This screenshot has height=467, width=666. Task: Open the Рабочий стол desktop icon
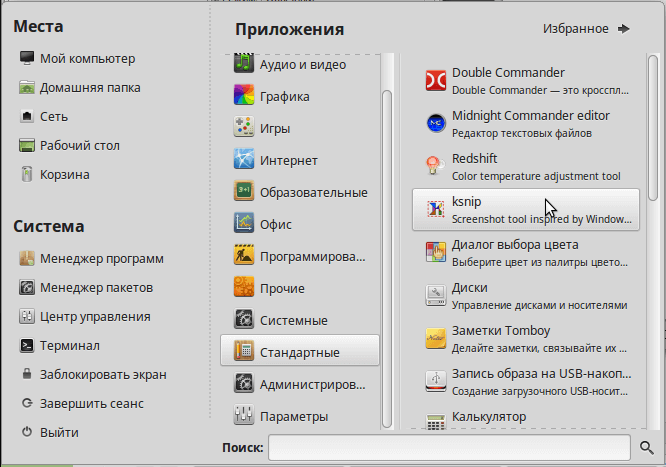coord(27,145)
